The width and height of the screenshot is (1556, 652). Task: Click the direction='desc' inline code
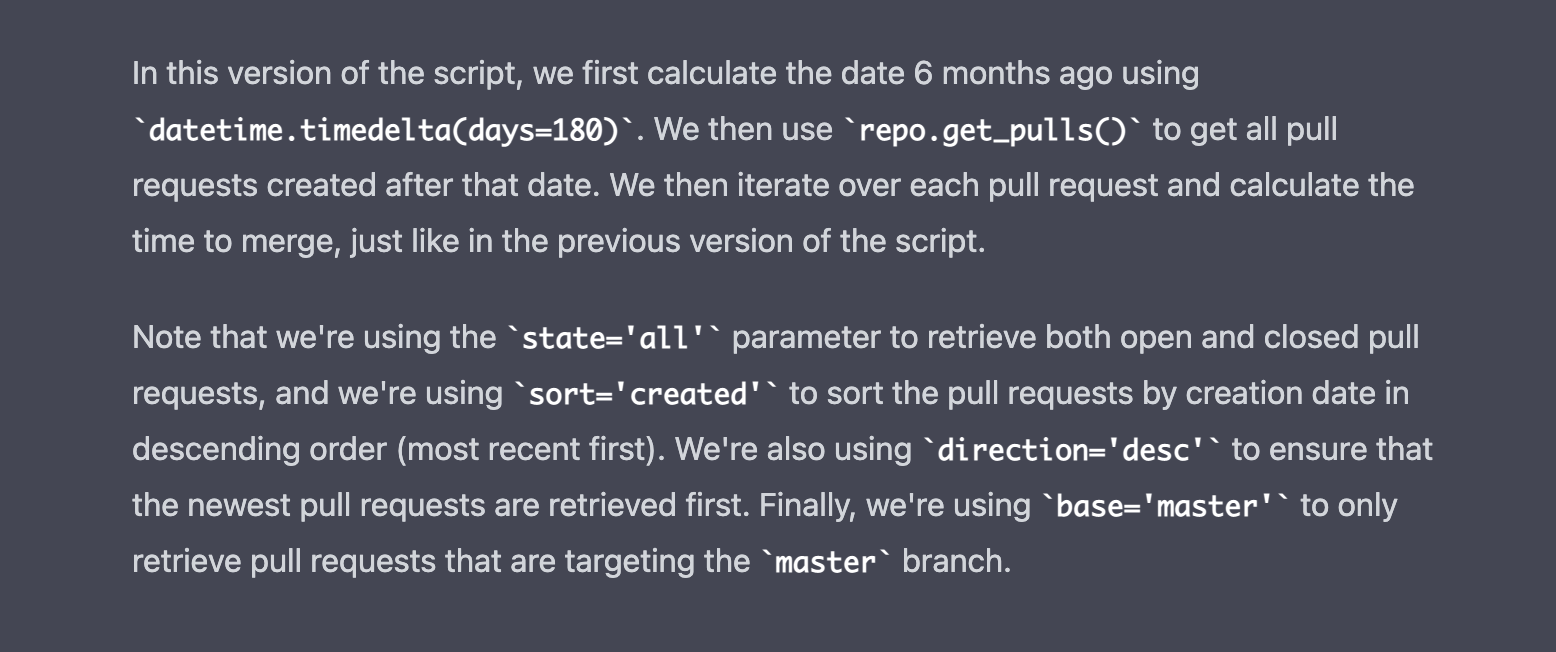point(1072,450)
